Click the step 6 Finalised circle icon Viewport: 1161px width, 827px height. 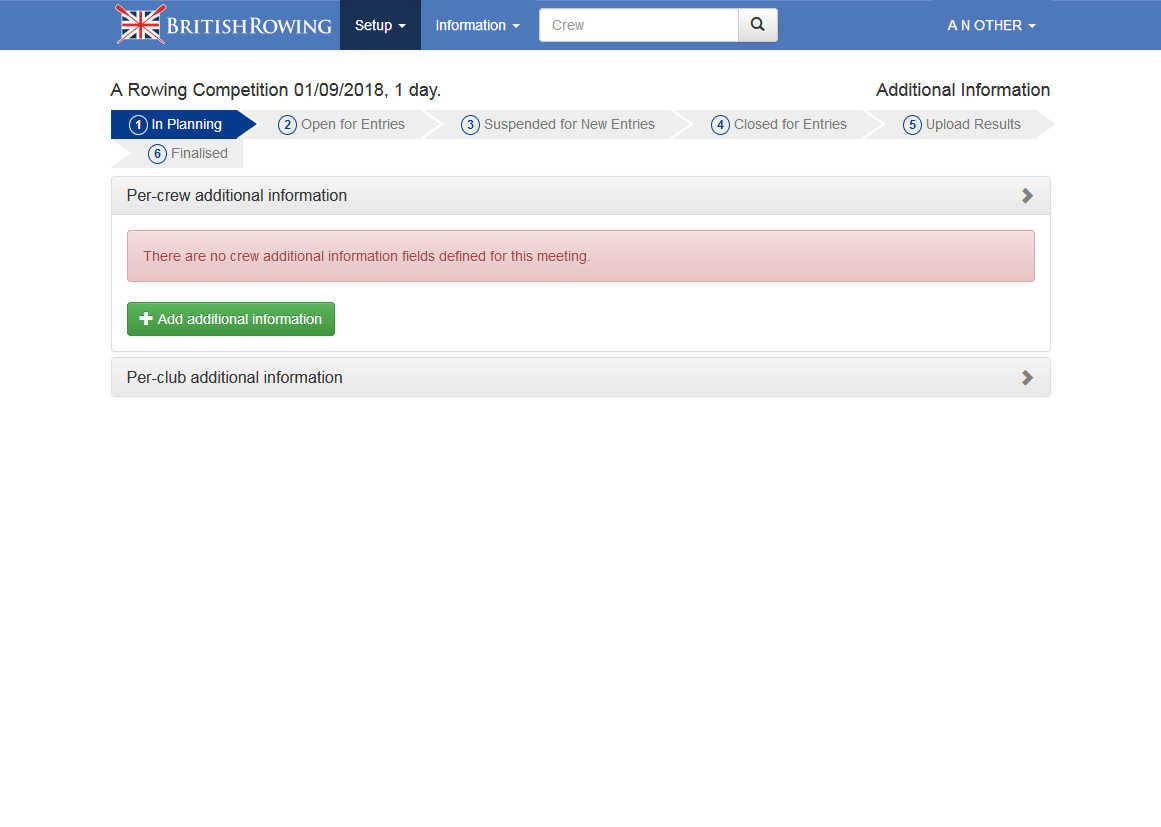pyautogui.click(x=157, y=154)
